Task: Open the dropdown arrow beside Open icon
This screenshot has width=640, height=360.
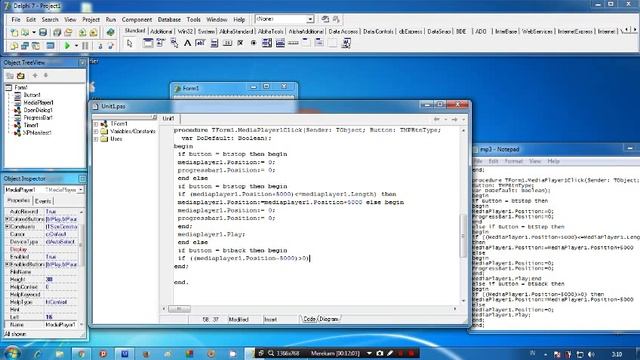Action: coord(34,32)
